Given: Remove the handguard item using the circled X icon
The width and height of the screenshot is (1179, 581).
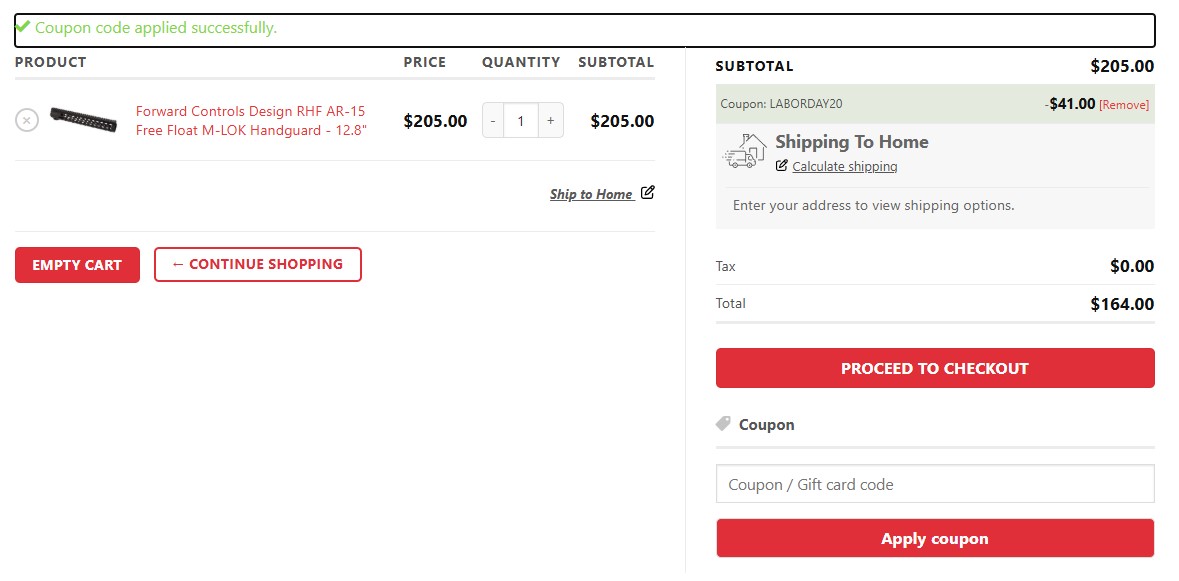Looking at the screenshot, I should coord(27,120).
